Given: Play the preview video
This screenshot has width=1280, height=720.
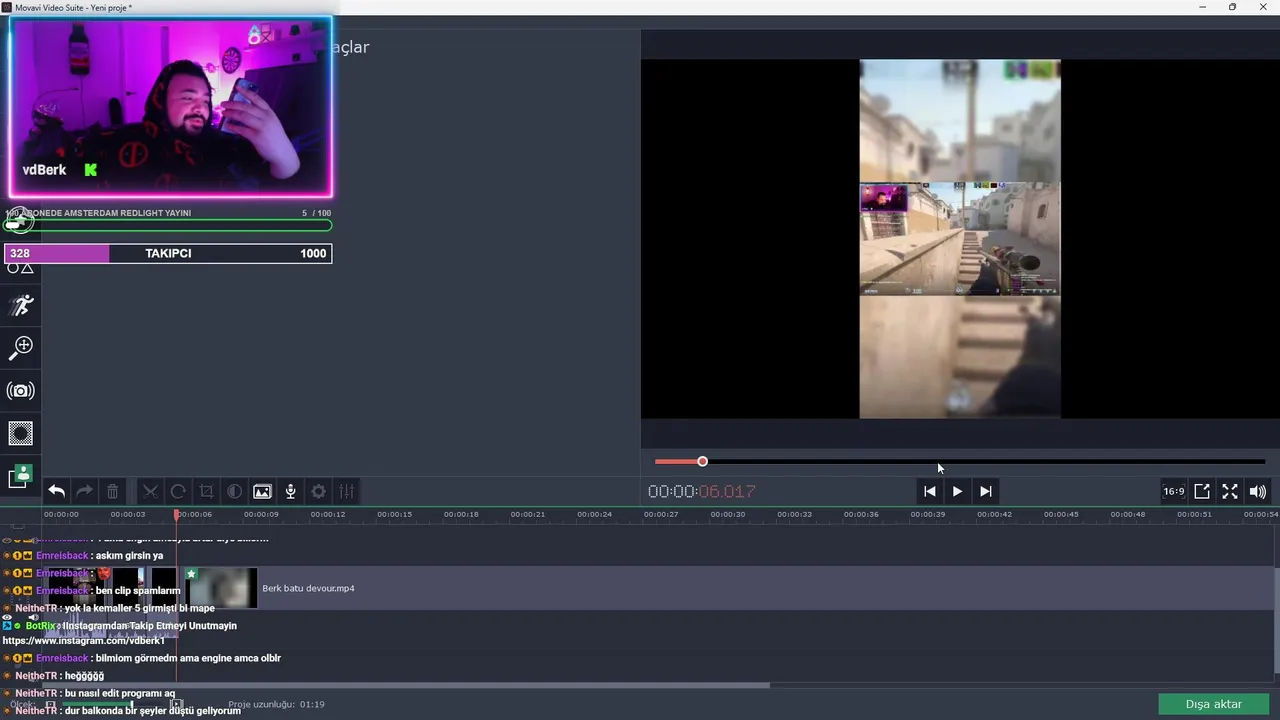Looking at the screenshot, I should coord(957,491).
